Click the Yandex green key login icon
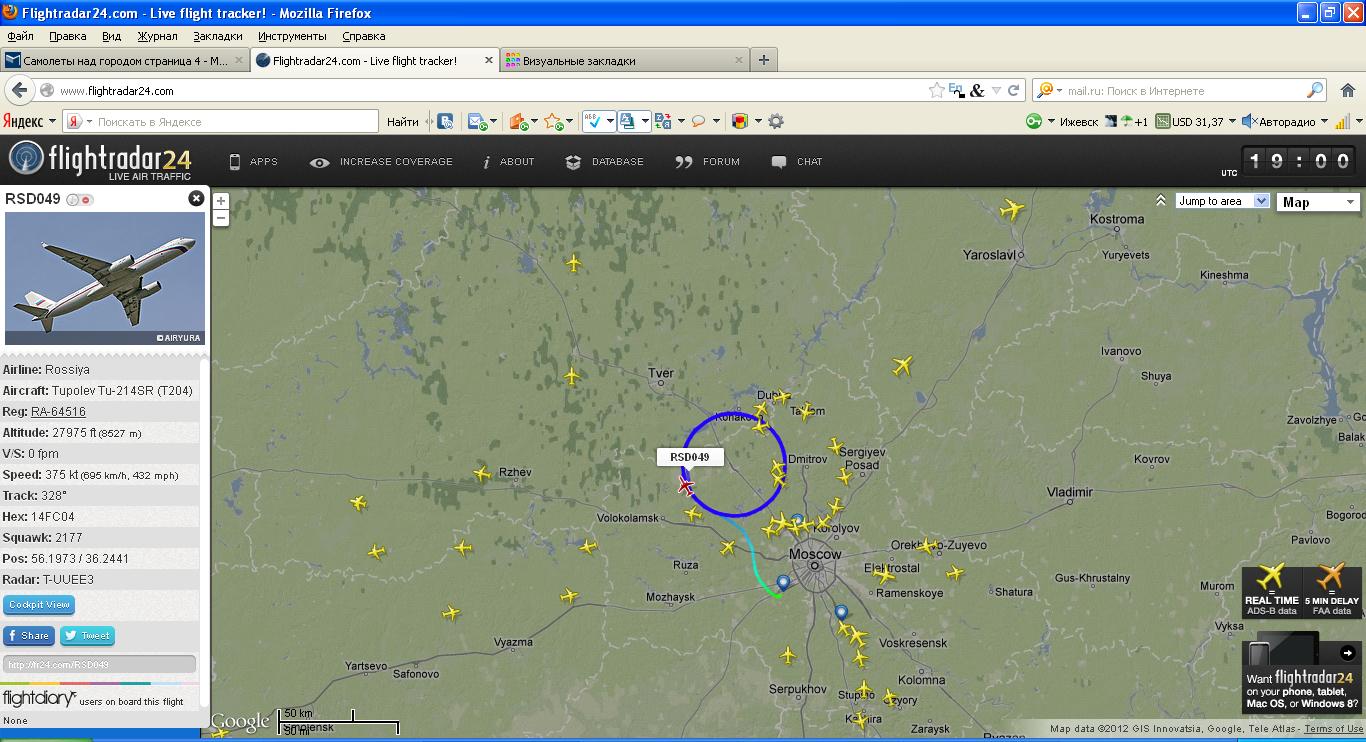Screen dimensions: 1366x742 coord(1034,121)
